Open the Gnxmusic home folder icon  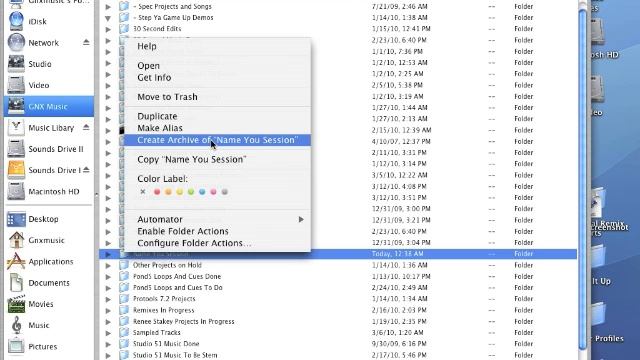pyautogui.click(x=16, y=240)
